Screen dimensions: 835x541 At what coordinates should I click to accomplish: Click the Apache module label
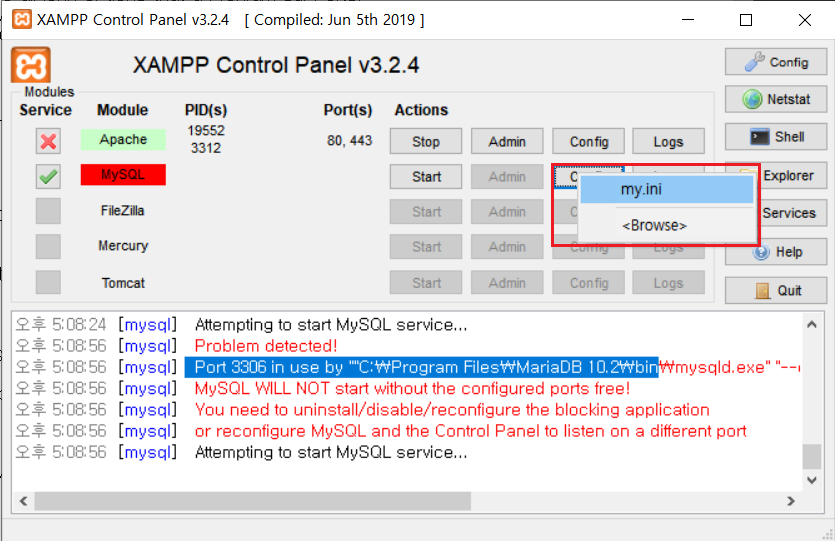[x=123, y=140]
